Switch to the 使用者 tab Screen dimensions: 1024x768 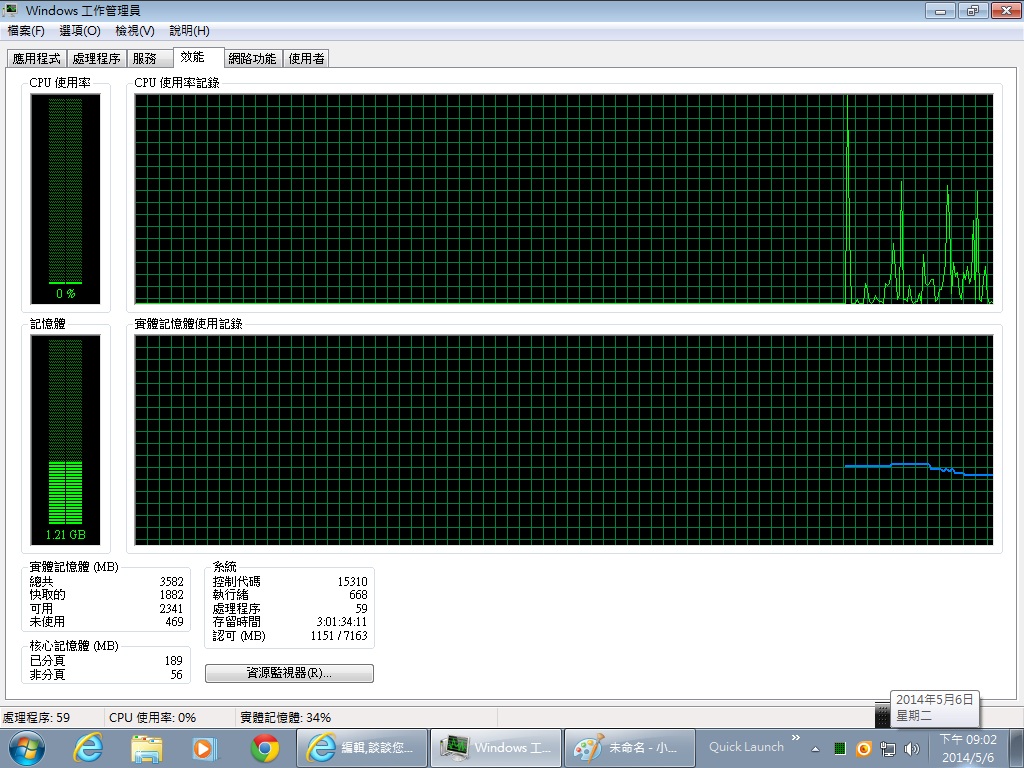point(306,59)
